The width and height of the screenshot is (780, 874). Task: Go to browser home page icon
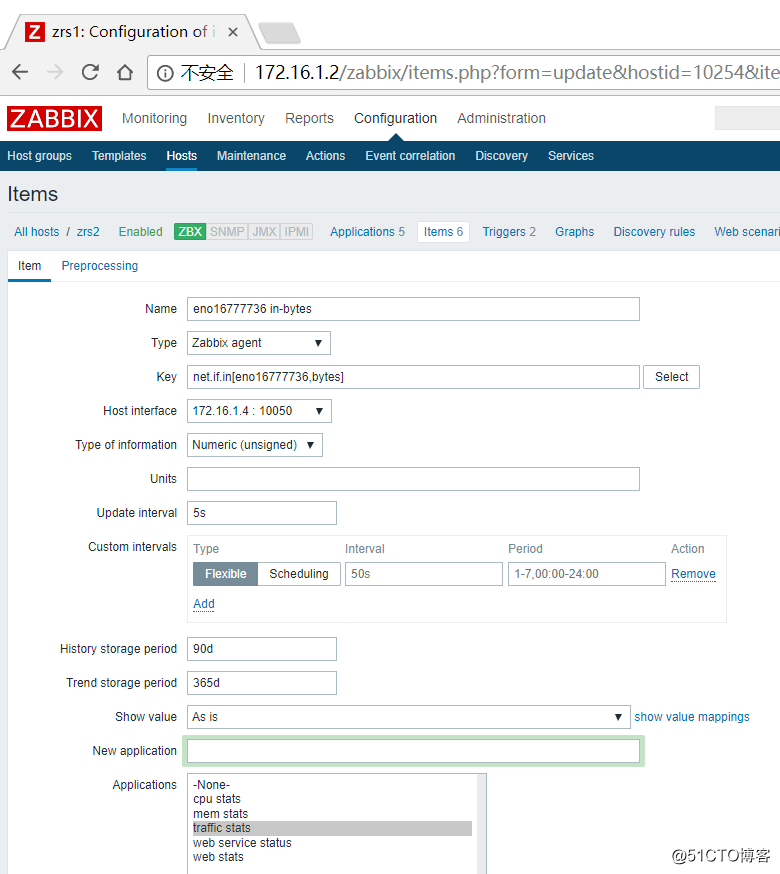click(125, 72)
